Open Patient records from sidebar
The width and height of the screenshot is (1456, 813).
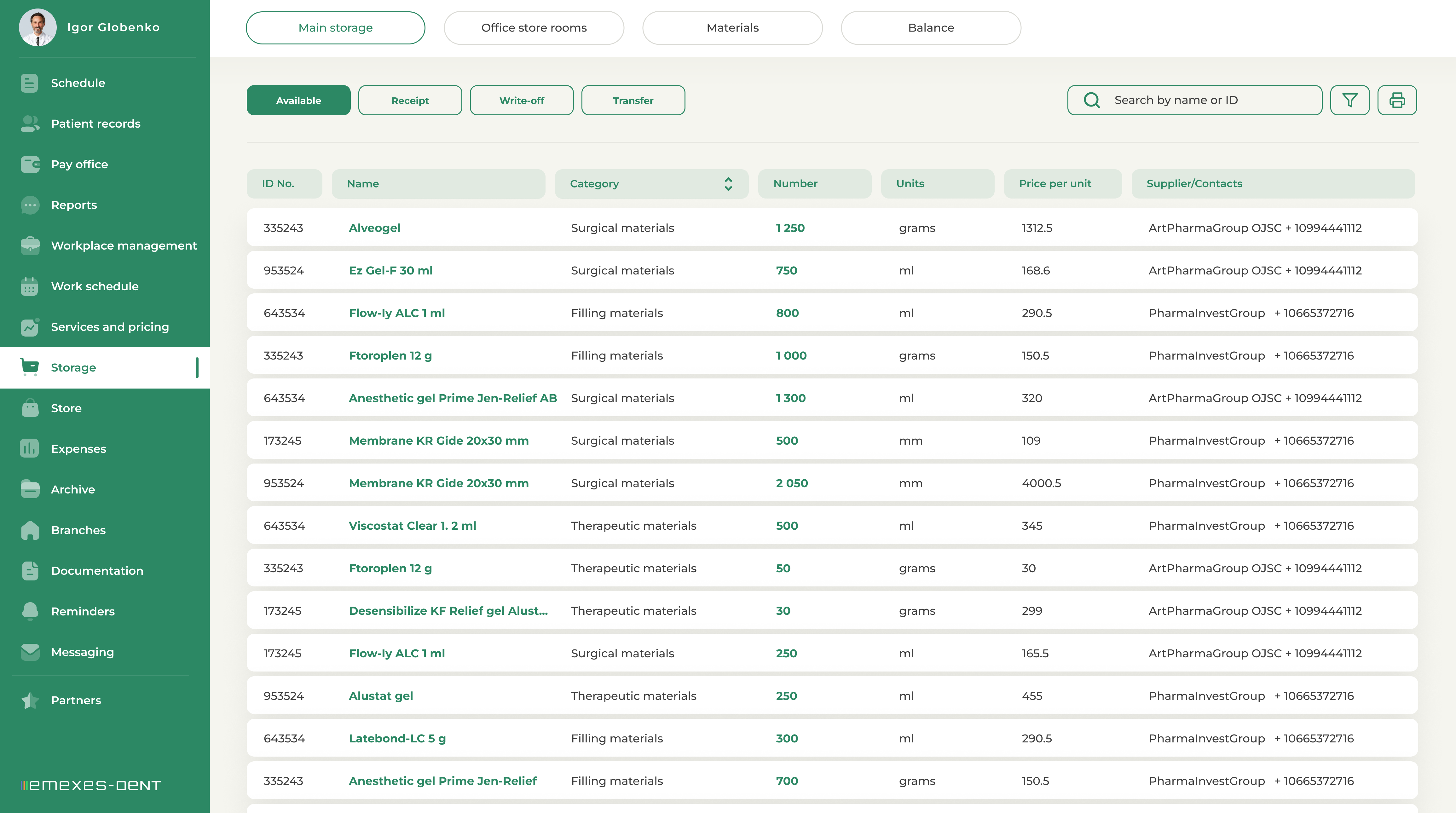coord(95,124)
